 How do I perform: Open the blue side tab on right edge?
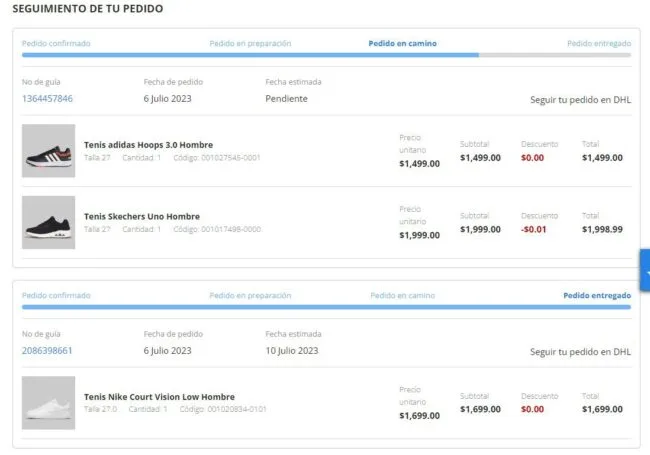tap(644, 271)
